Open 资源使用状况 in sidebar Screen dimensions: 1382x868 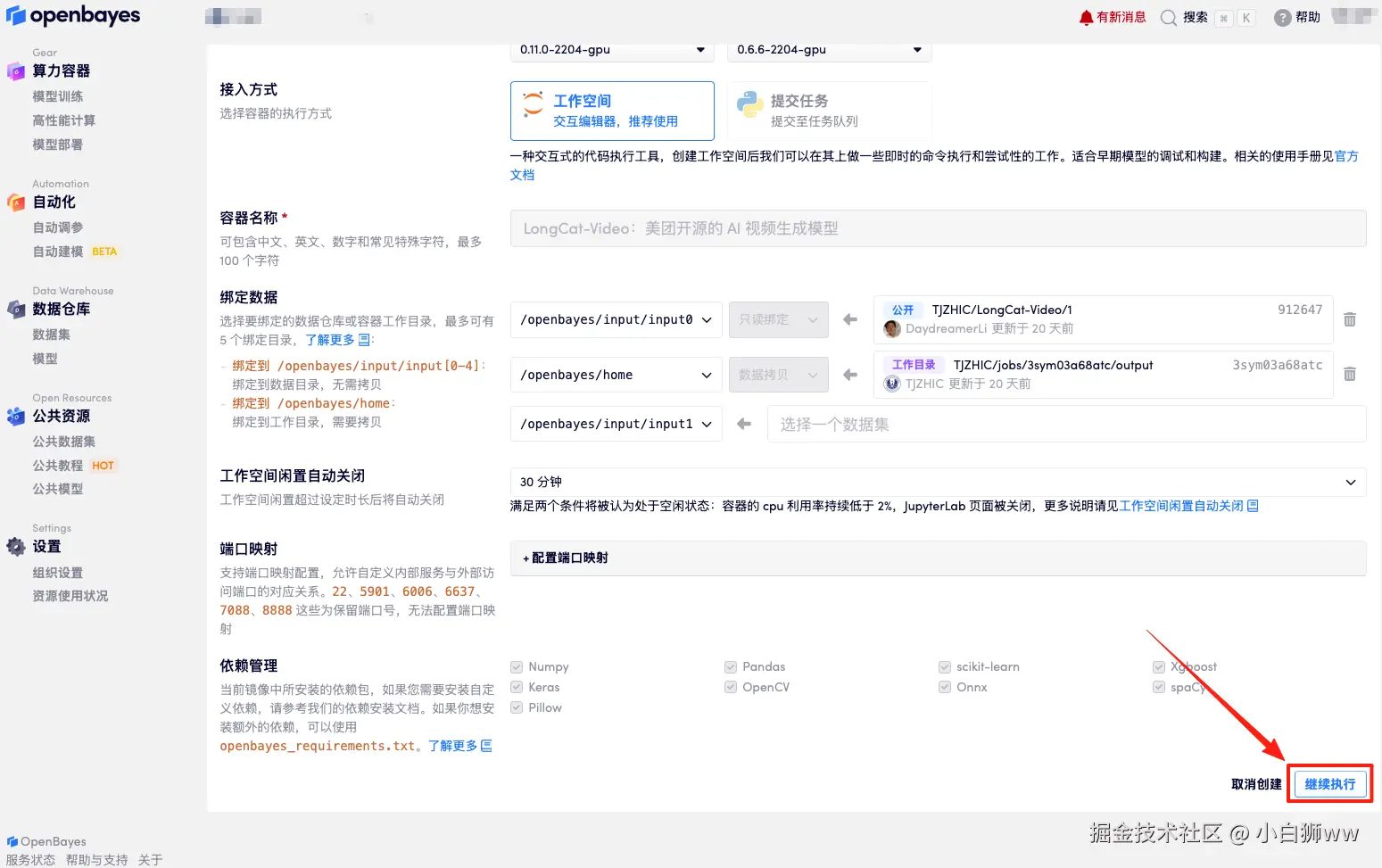point(70,596)
